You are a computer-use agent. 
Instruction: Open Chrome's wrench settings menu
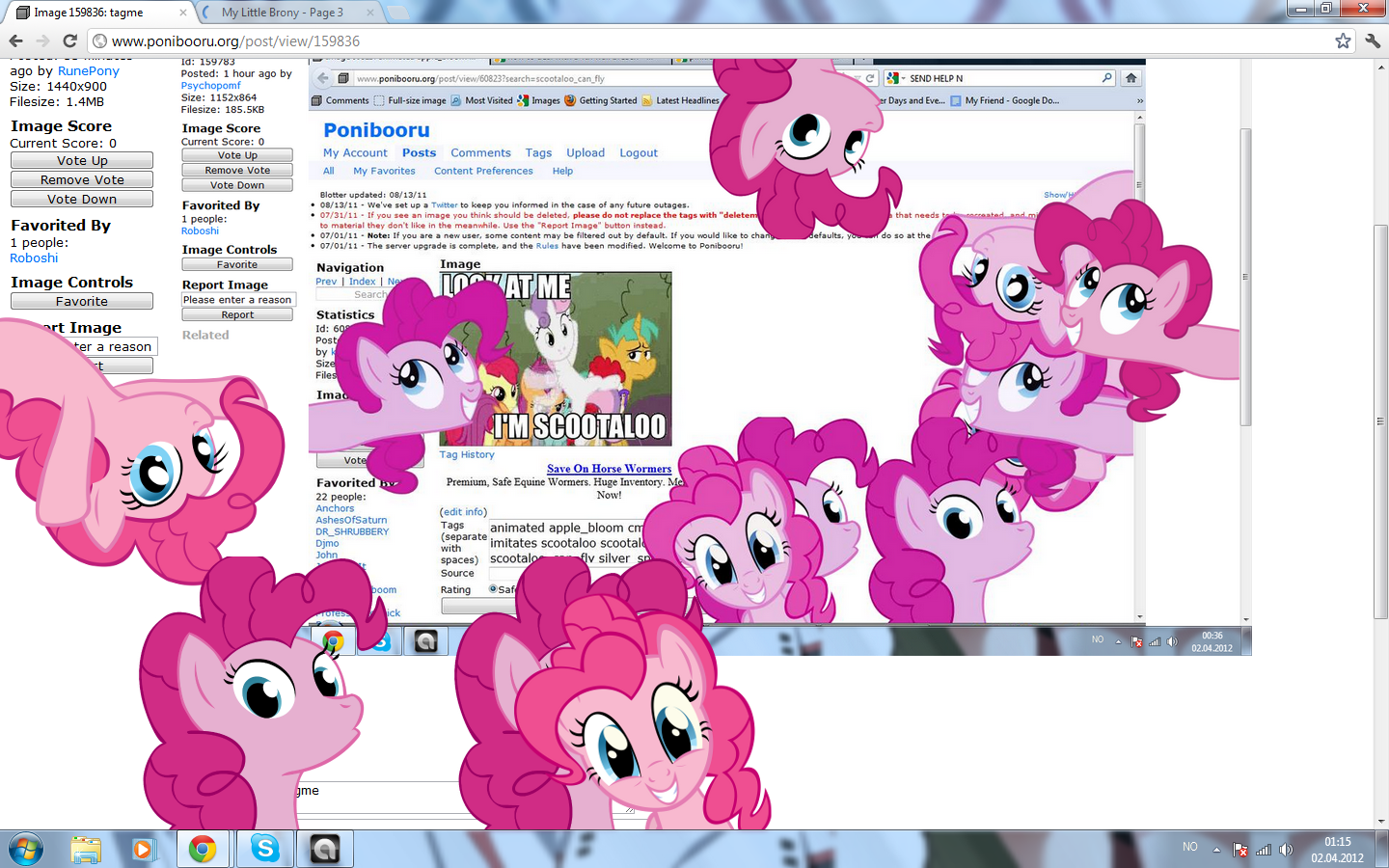coord(1373,41)
